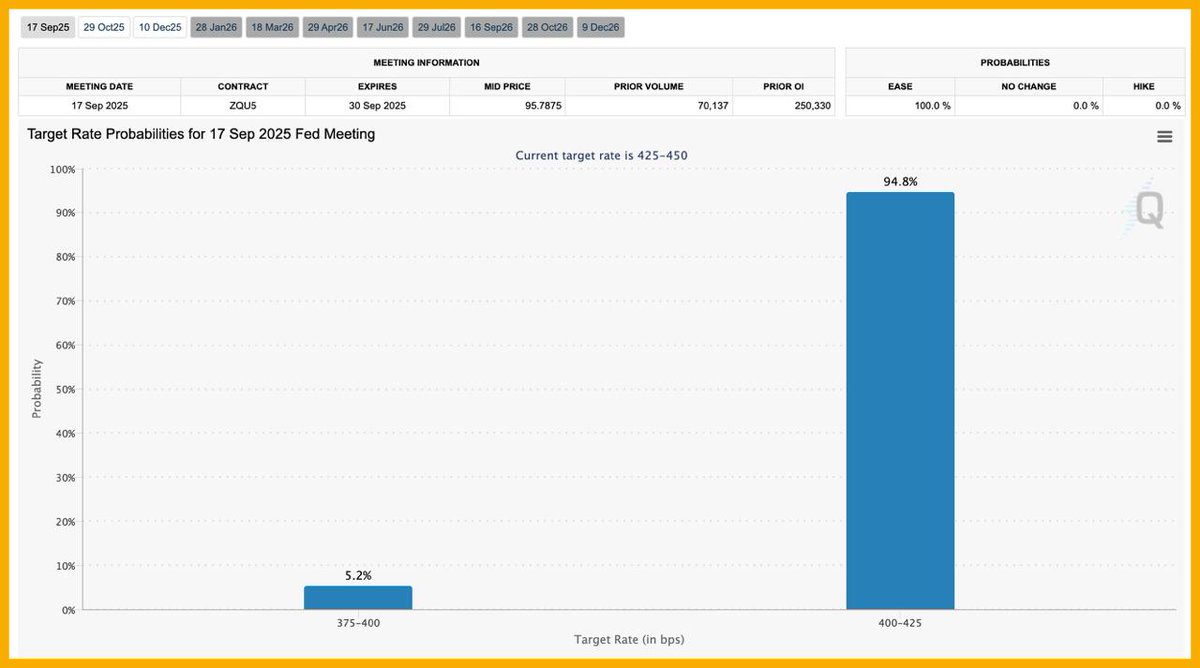Switch to the 28 Oct26 meeting

pyautogui.click(x=546, y=27)
